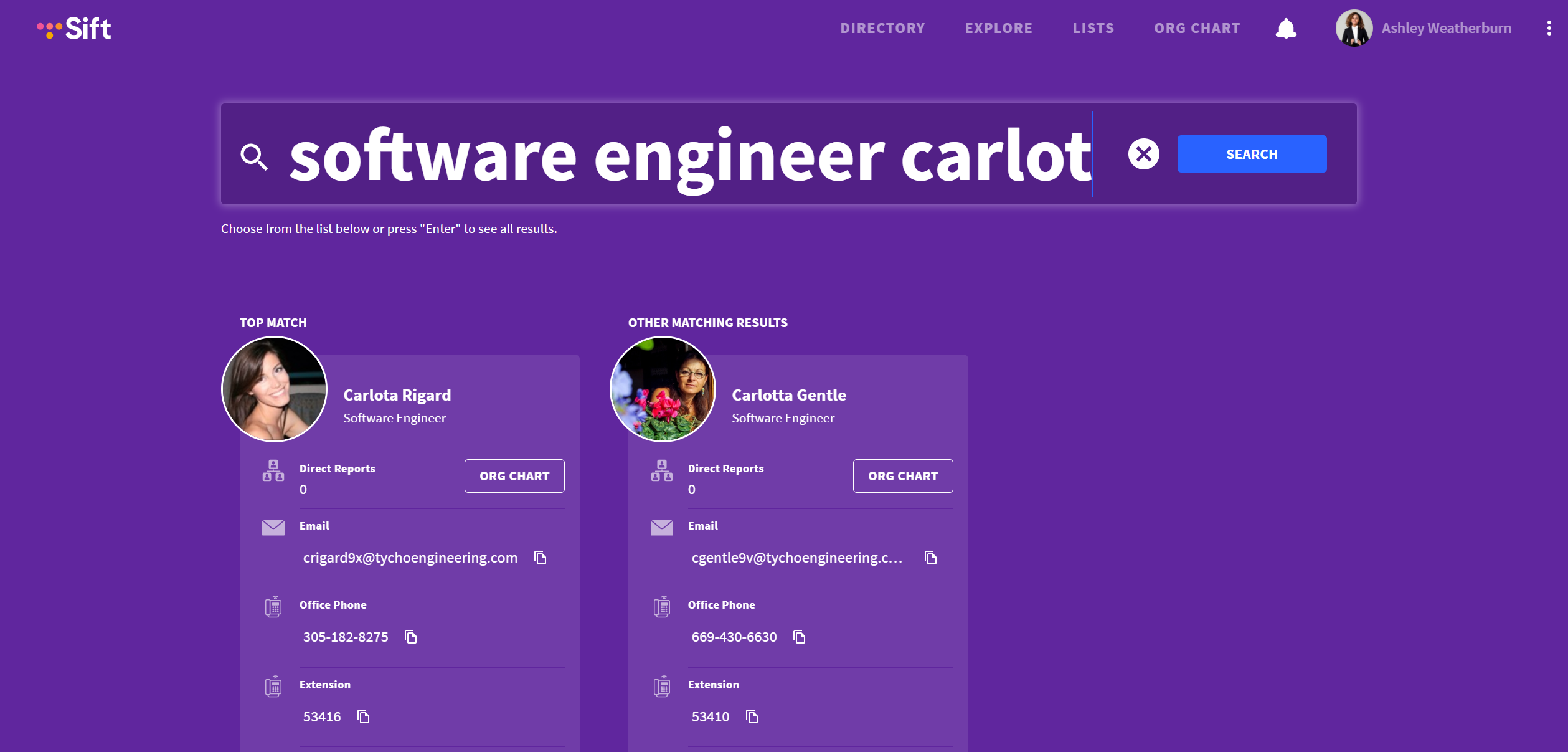
Task: Click the Sift logo
Action: (x=74, y=27)
